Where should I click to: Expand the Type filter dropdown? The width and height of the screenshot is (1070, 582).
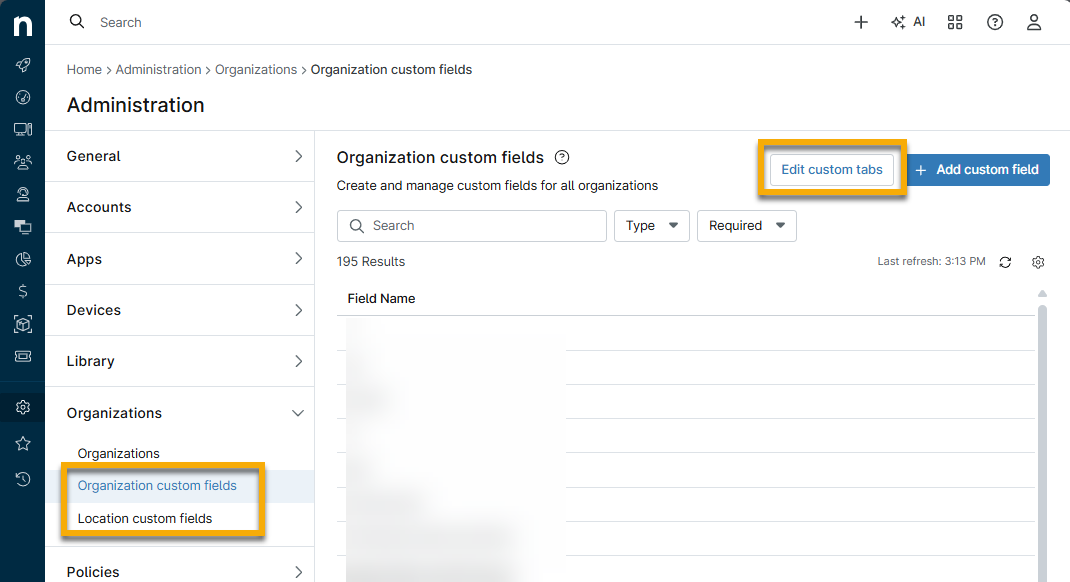tap(651, 226)
